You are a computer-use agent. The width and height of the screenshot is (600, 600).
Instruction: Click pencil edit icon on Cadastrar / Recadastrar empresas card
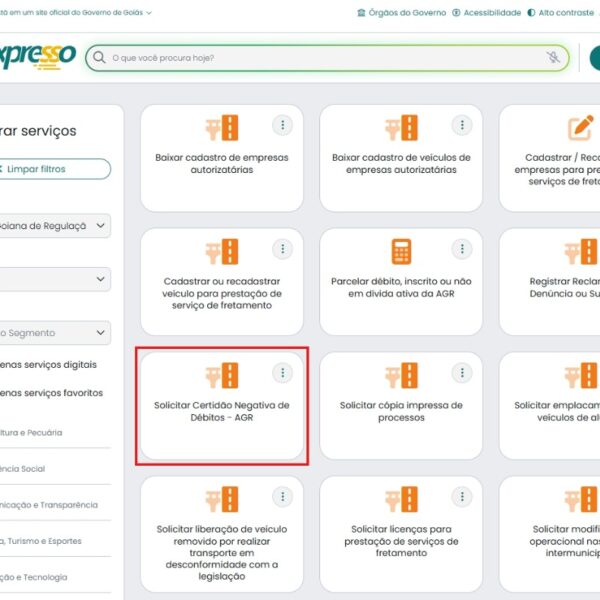[580, 128]
